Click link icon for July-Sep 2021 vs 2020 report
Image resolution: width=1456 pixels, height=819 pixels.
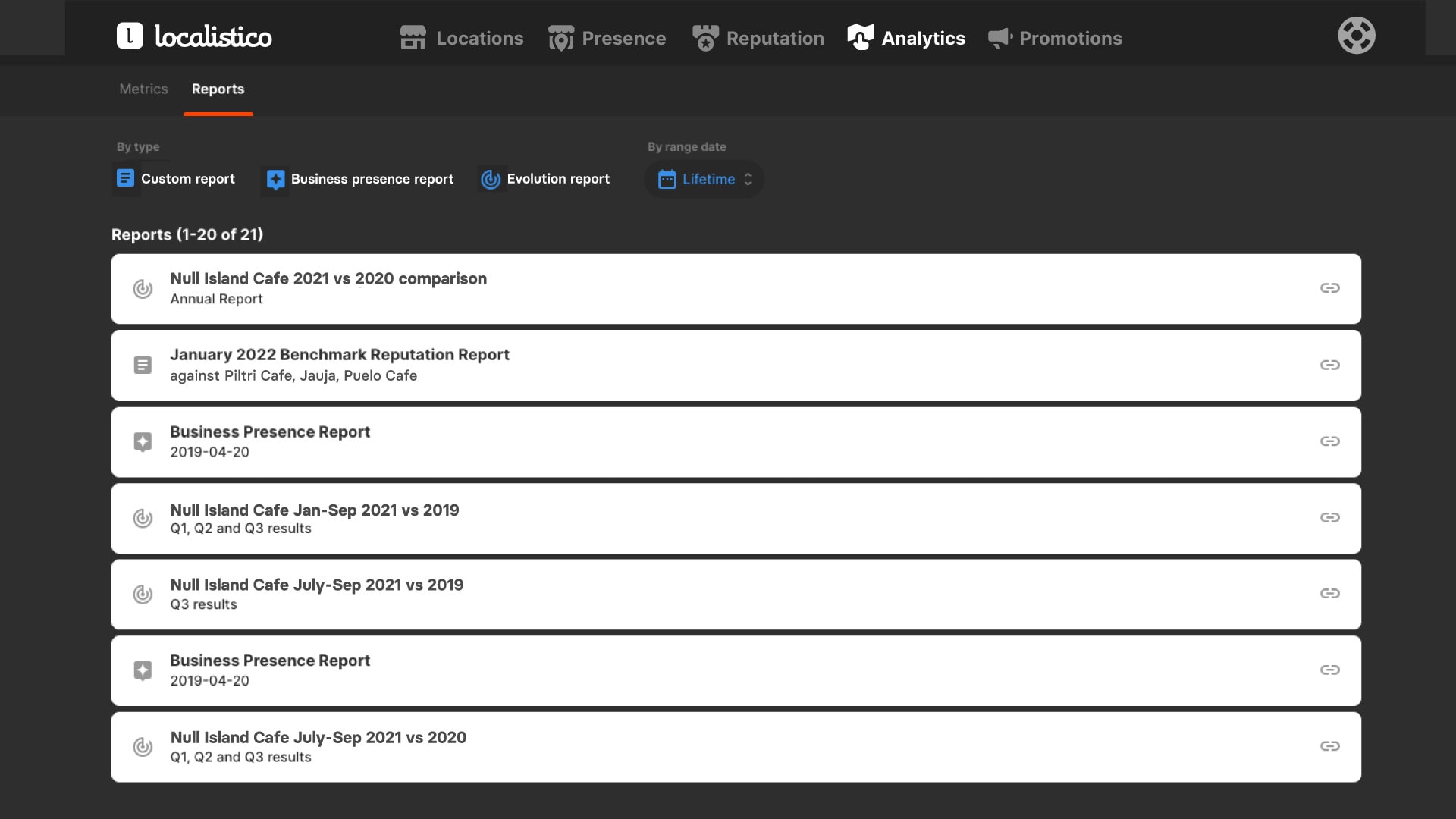point(1329,747)
